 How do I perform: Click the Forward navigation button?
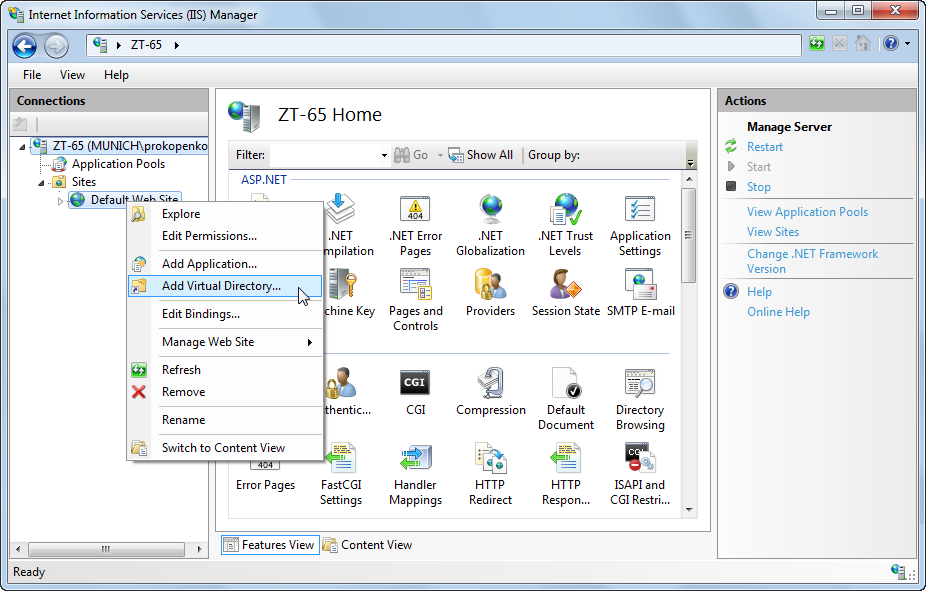(x=56, y=46)
